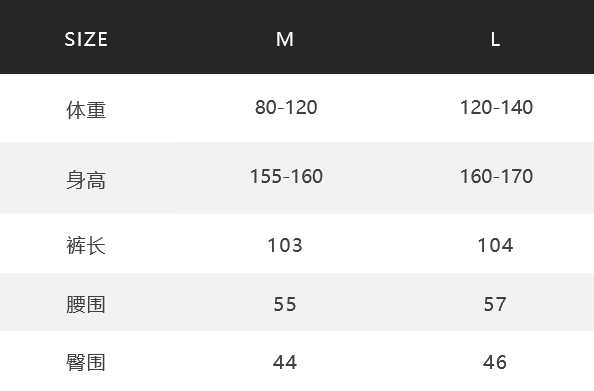
Task: Select the L column header
Action: pos(495,39)
